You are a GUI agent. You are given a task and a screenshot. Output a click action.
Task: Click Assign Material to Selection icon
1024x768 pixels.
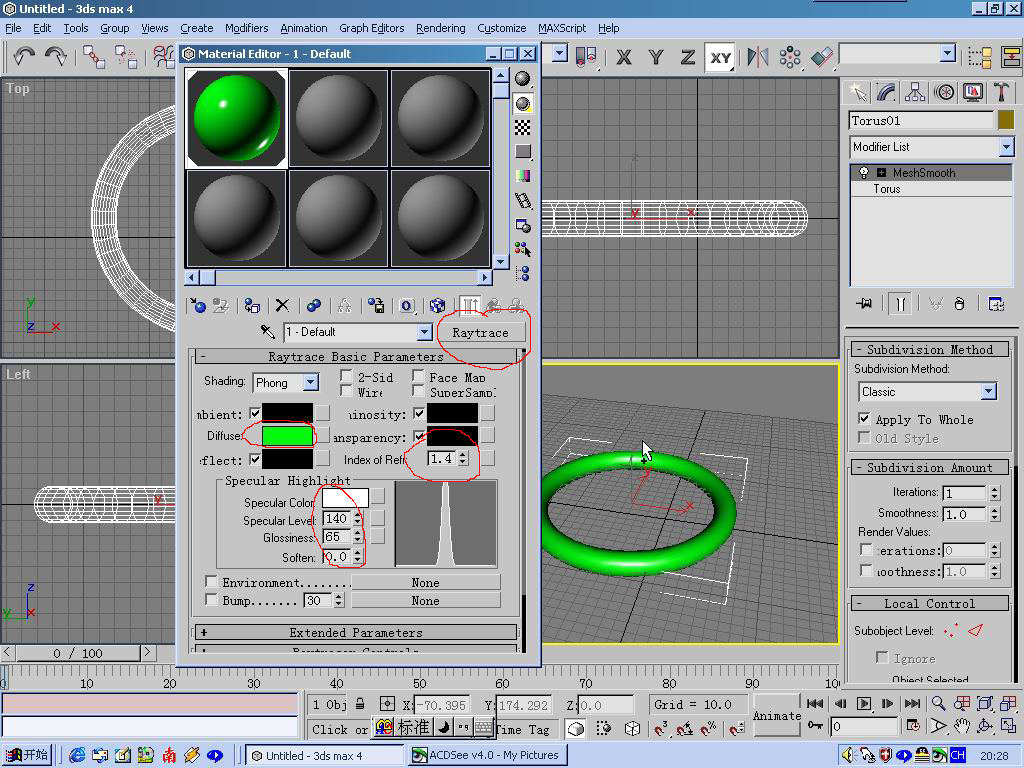coord(252,306)
